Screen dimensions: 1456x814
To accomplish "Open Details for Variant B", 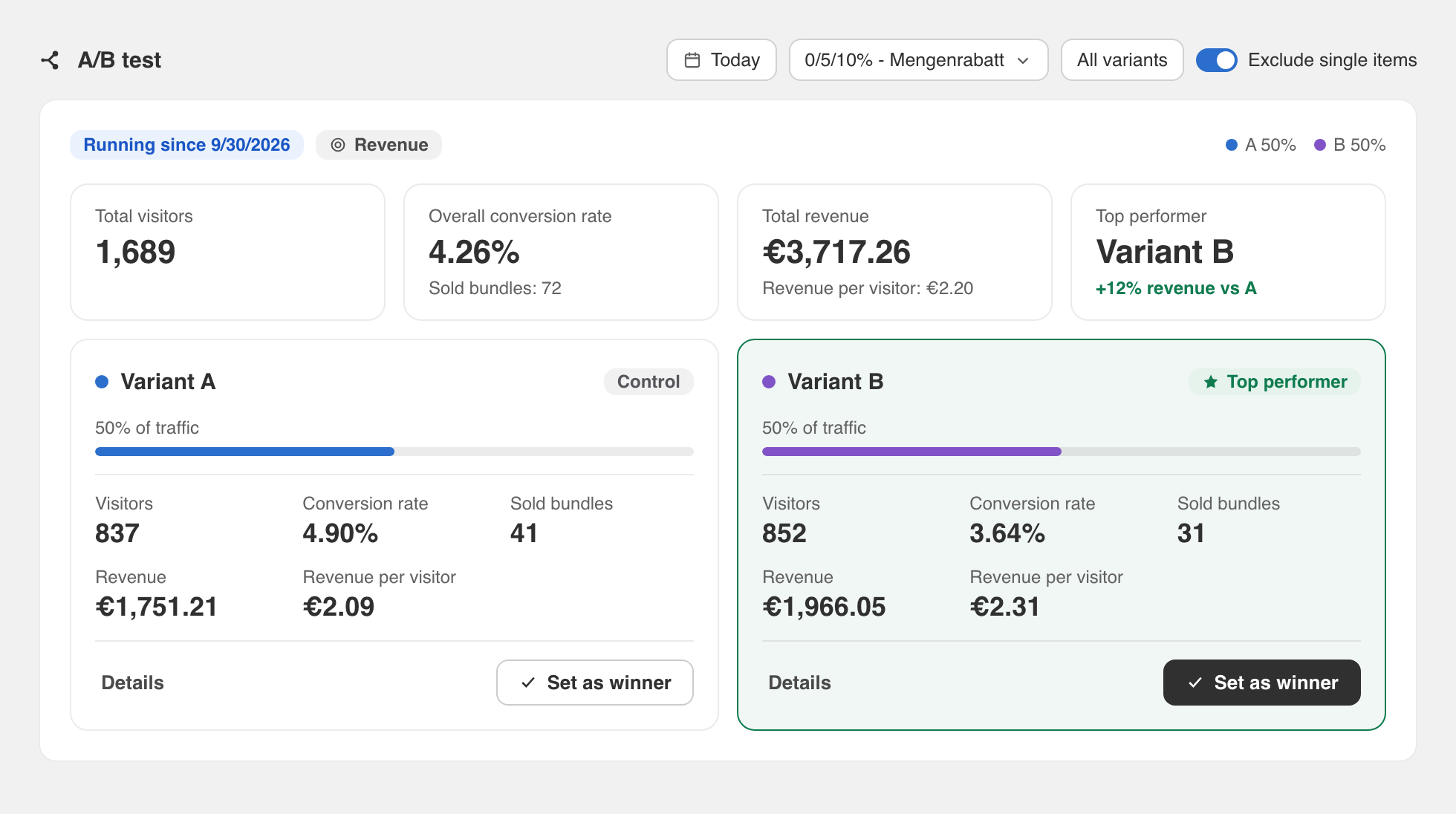I will tap(799, 683).
